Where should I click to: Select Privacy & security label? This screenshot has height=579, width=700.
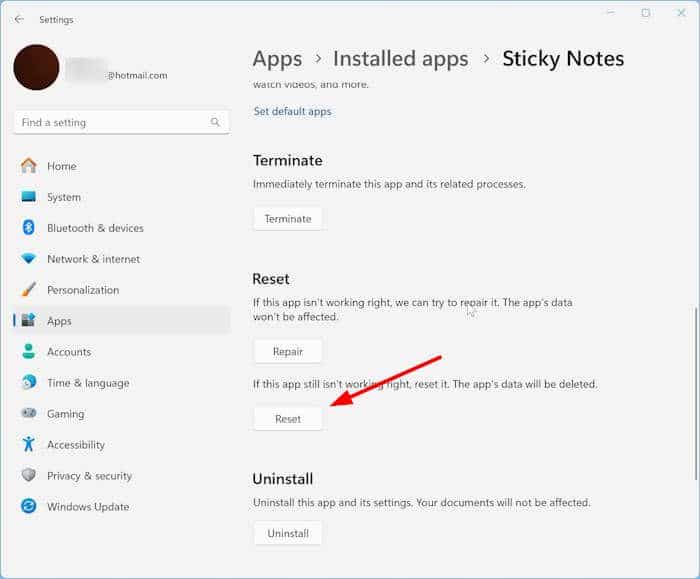pyautogui.click(x=89, y=476)
